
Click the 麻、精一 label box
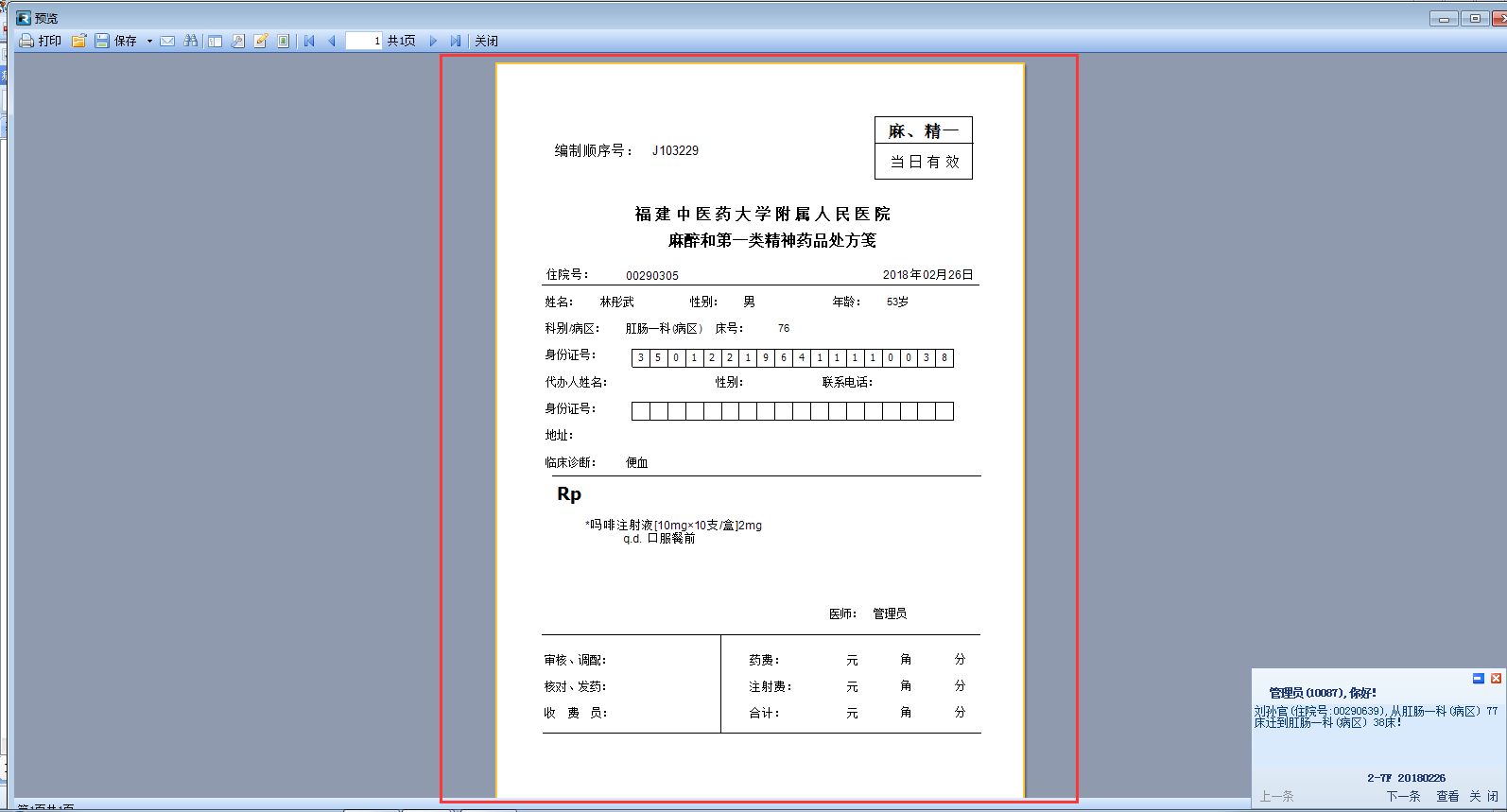pyautogui.click(x=924, y=130)
